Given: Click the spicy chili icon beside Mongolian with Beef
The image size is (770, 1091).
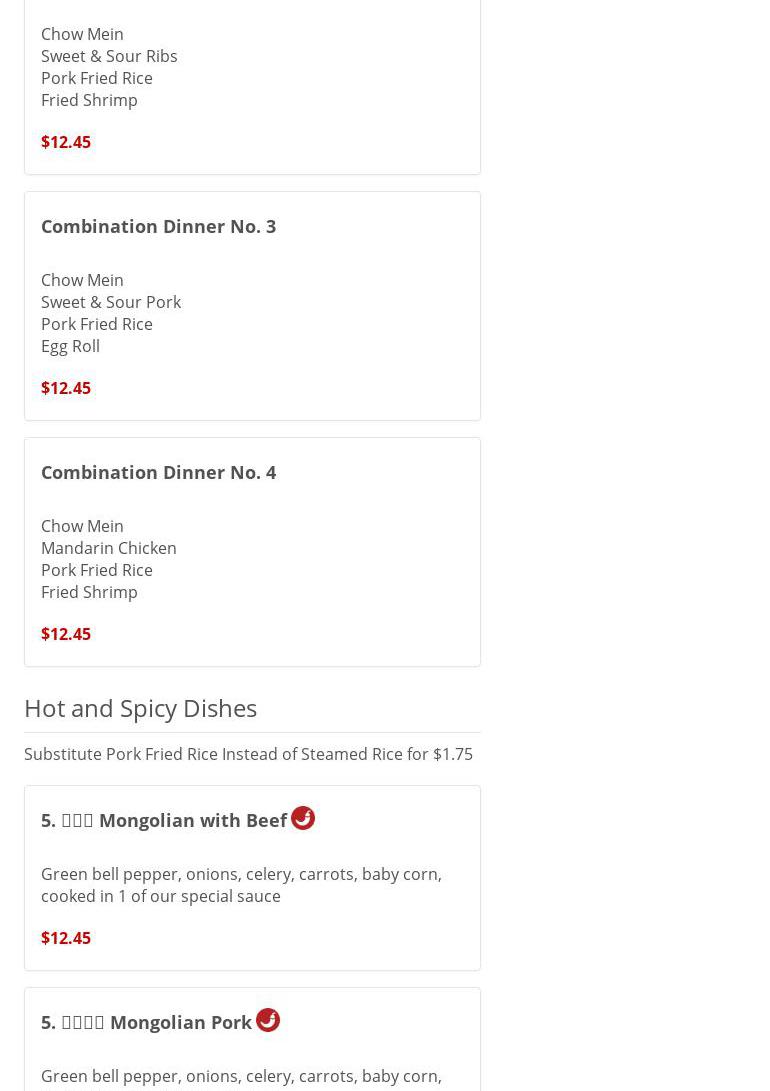Looking at the screenshot, I should click(302, 818).
